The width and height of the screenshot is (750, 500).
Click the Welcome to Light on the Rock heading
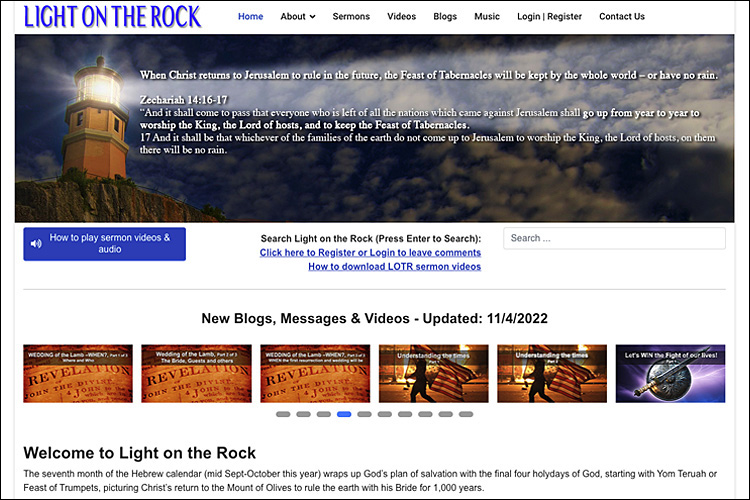(x=140, y=453)
